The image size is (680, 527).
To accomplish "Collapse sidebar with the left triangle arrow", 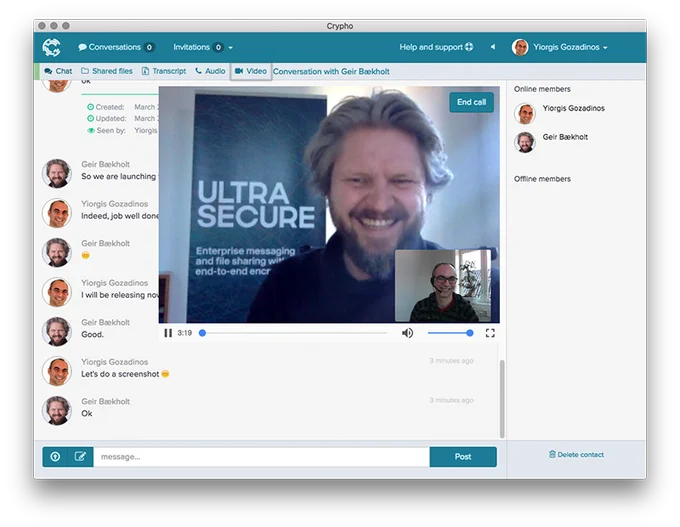I will (x=493, y=47).
